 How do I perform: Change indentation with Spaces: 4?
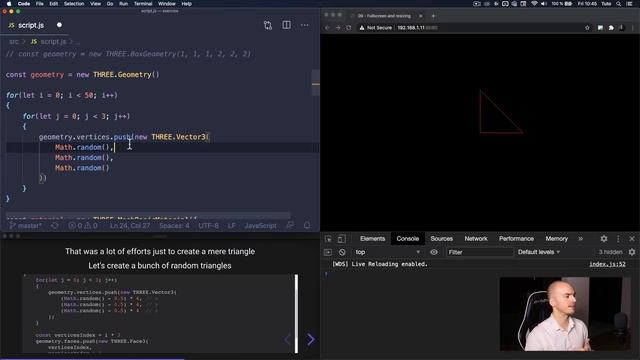[174, 225]
